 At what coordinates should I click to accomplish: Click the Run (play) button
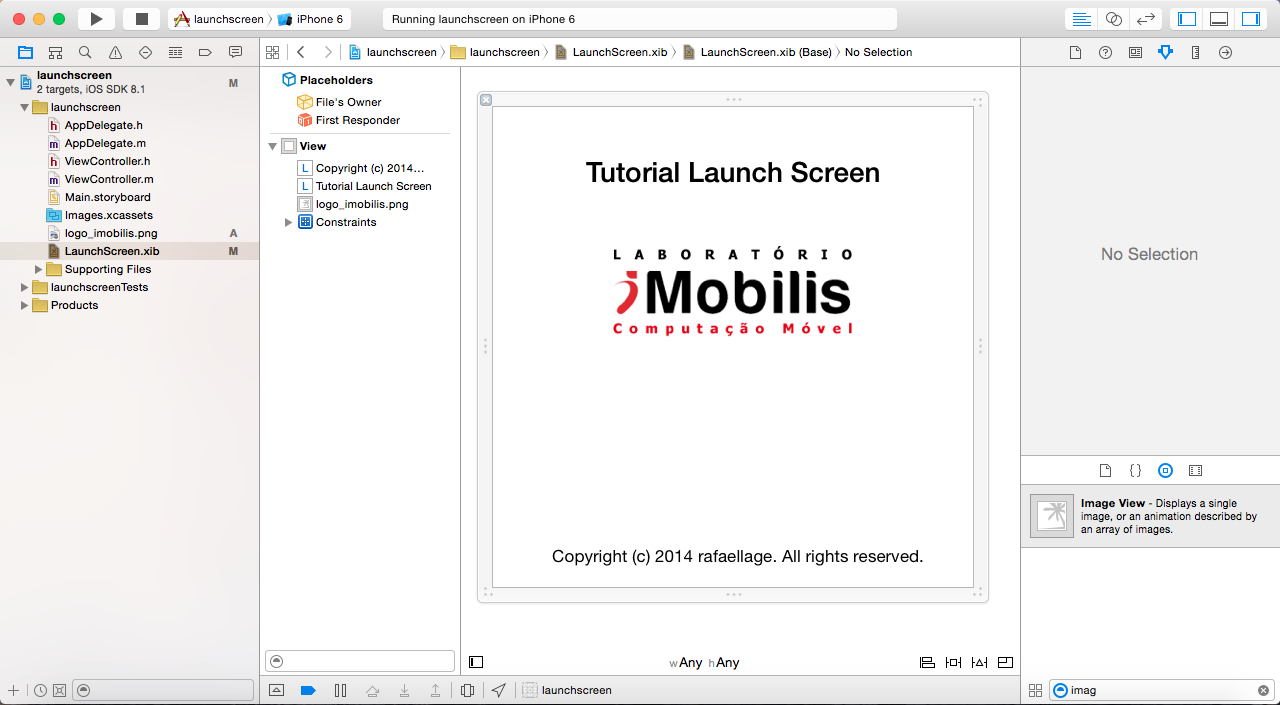(x=96, y=19)
